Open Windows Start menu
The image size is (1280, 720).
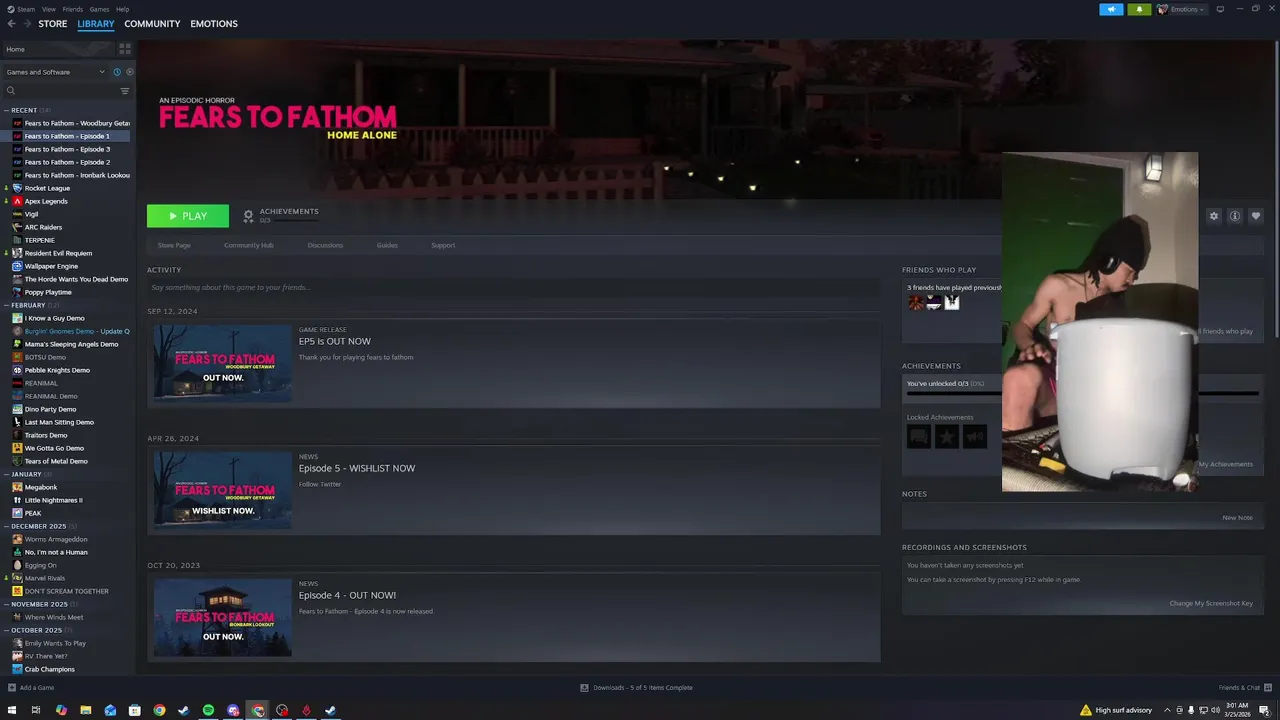coord(12,710)
